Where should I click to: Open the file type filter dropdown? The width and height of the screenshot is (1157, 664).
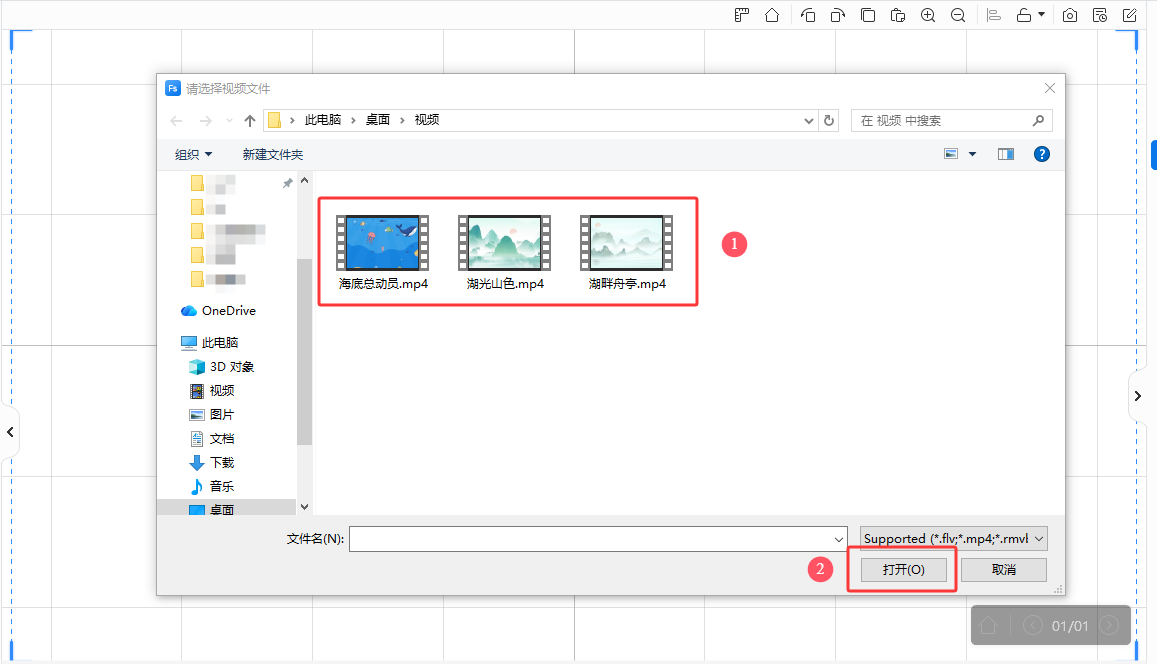click(x=953, y=538)
